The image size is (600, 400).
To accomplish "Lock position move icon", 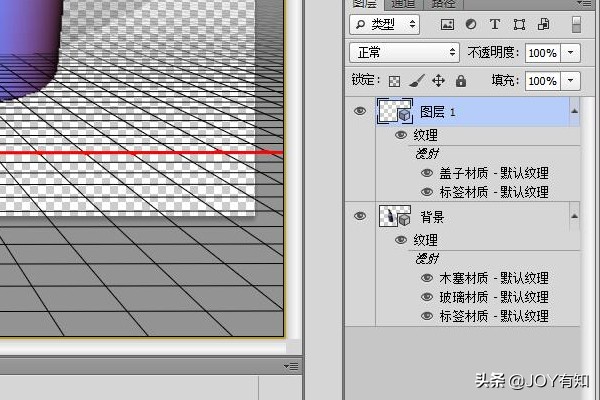I will pos(439,81).
